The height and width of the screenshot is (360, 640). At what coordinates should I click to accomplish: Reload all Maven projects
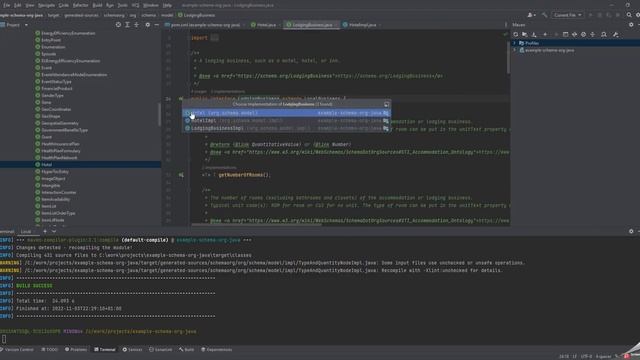(x=516, y=35)
